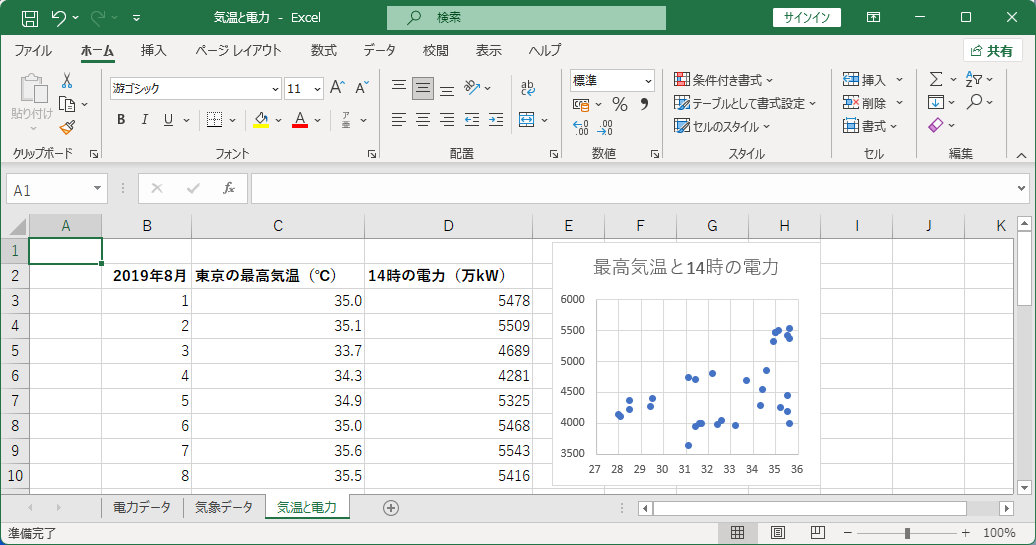
Task: Click the Merge and Center icon
Action: pyautogui.click(x=527, y=120)
